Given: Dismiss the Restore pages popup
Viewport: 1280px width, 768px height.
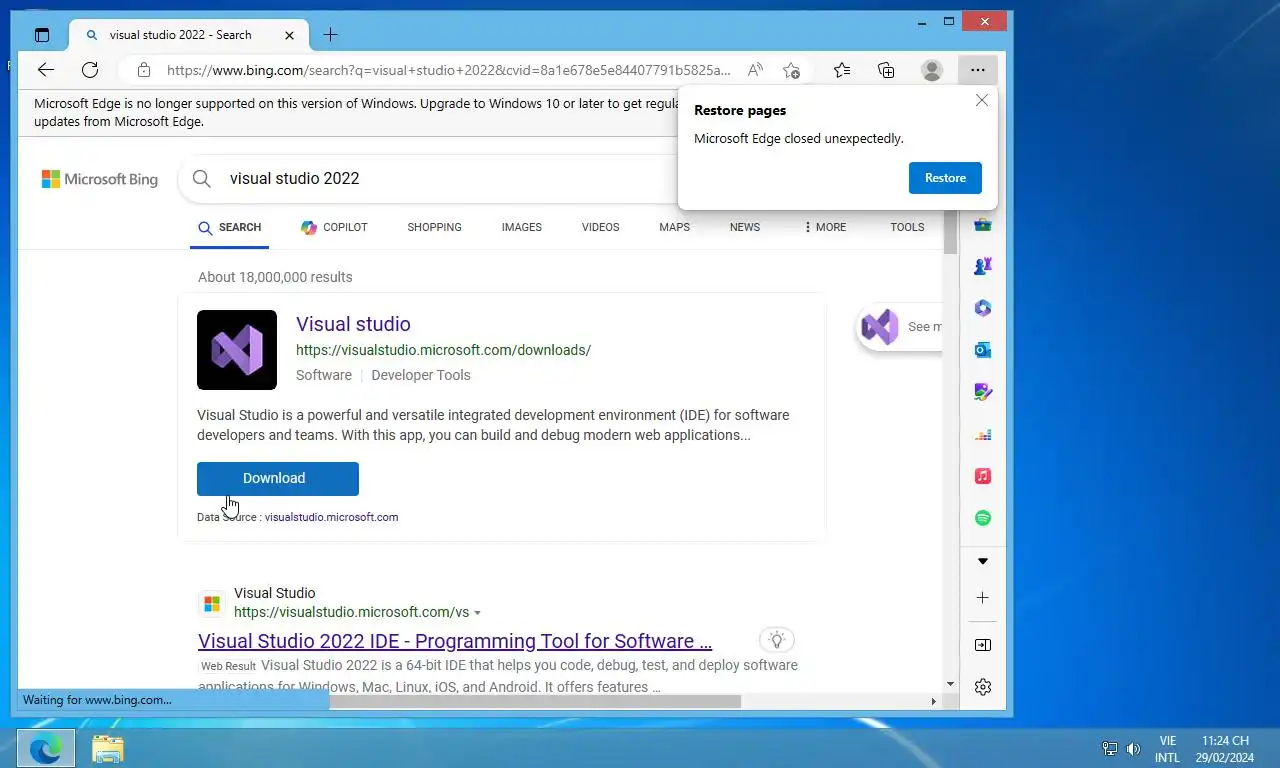Looking at the screenshot, I should (982, 100).
